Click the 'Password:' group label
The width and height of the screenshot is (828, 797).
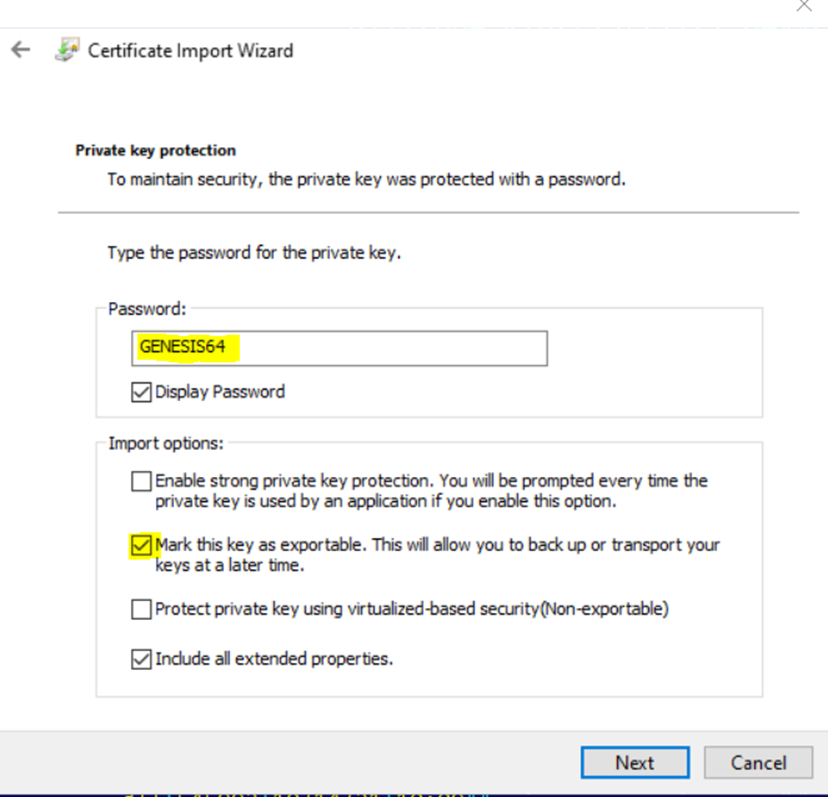pos(147,309)
